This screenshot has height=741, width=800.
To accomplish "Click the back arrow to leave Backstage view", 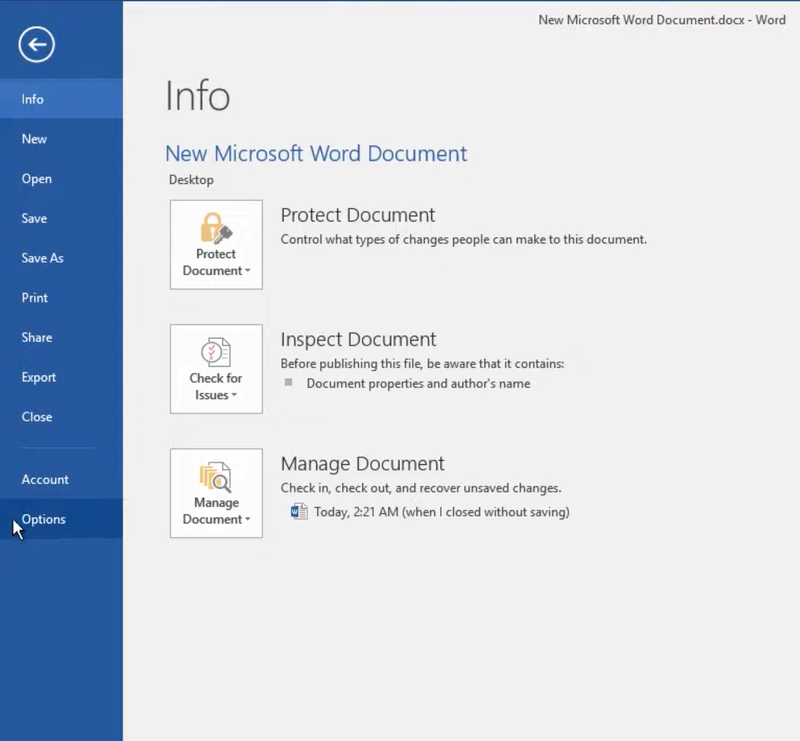I will point(36,45).
